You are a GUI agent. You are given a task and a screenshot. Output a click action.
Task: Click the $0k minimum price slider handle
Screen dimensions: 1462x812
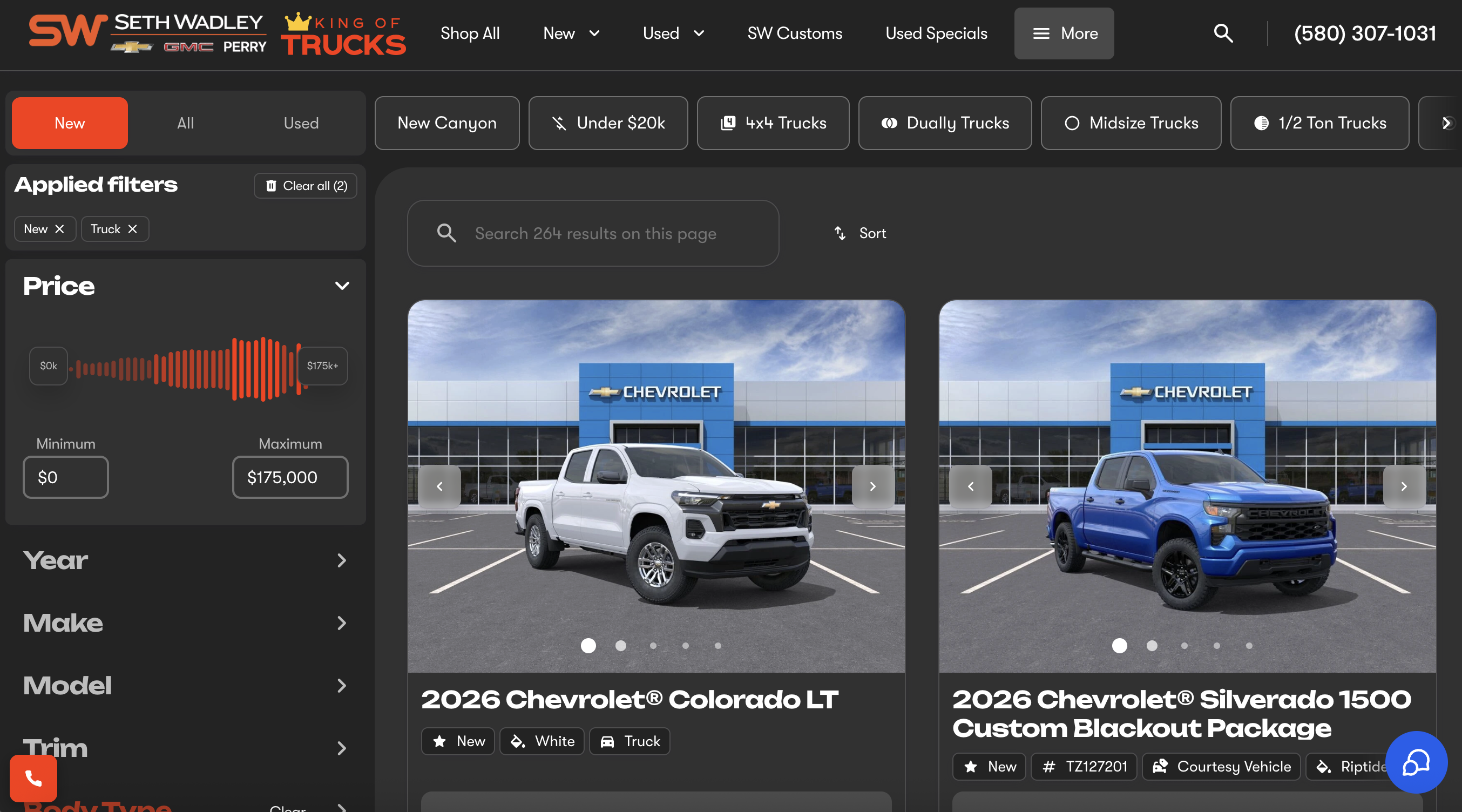(x=49, y=366)
